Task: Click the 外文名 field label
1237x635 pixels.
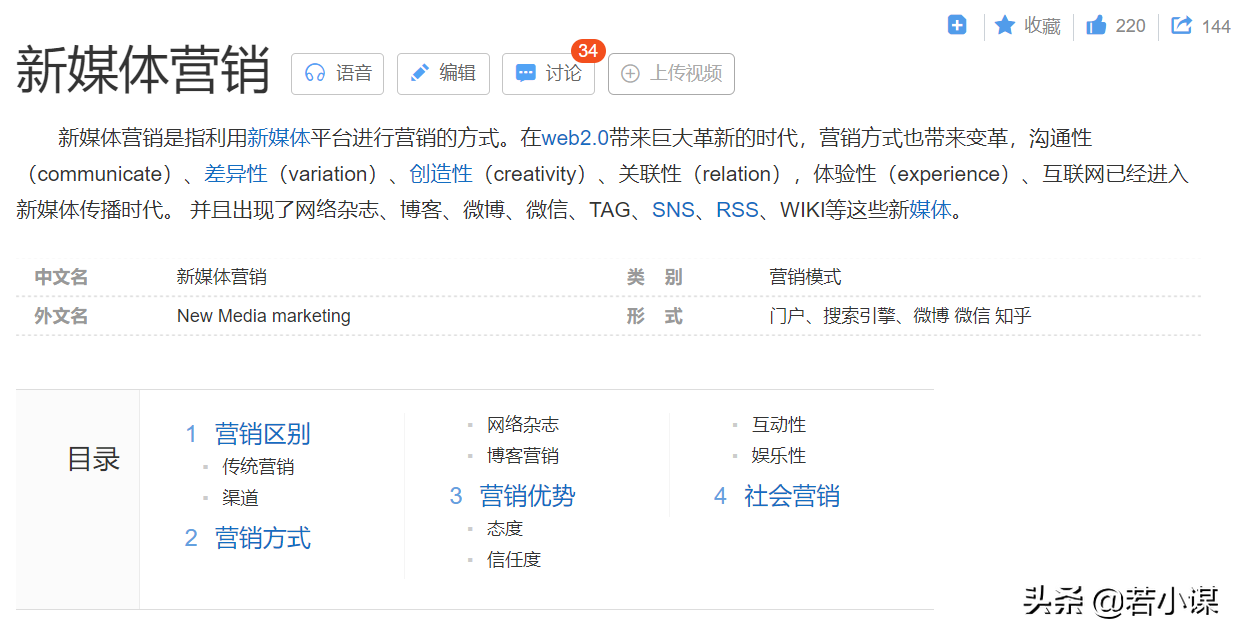Action: [62, 316]
